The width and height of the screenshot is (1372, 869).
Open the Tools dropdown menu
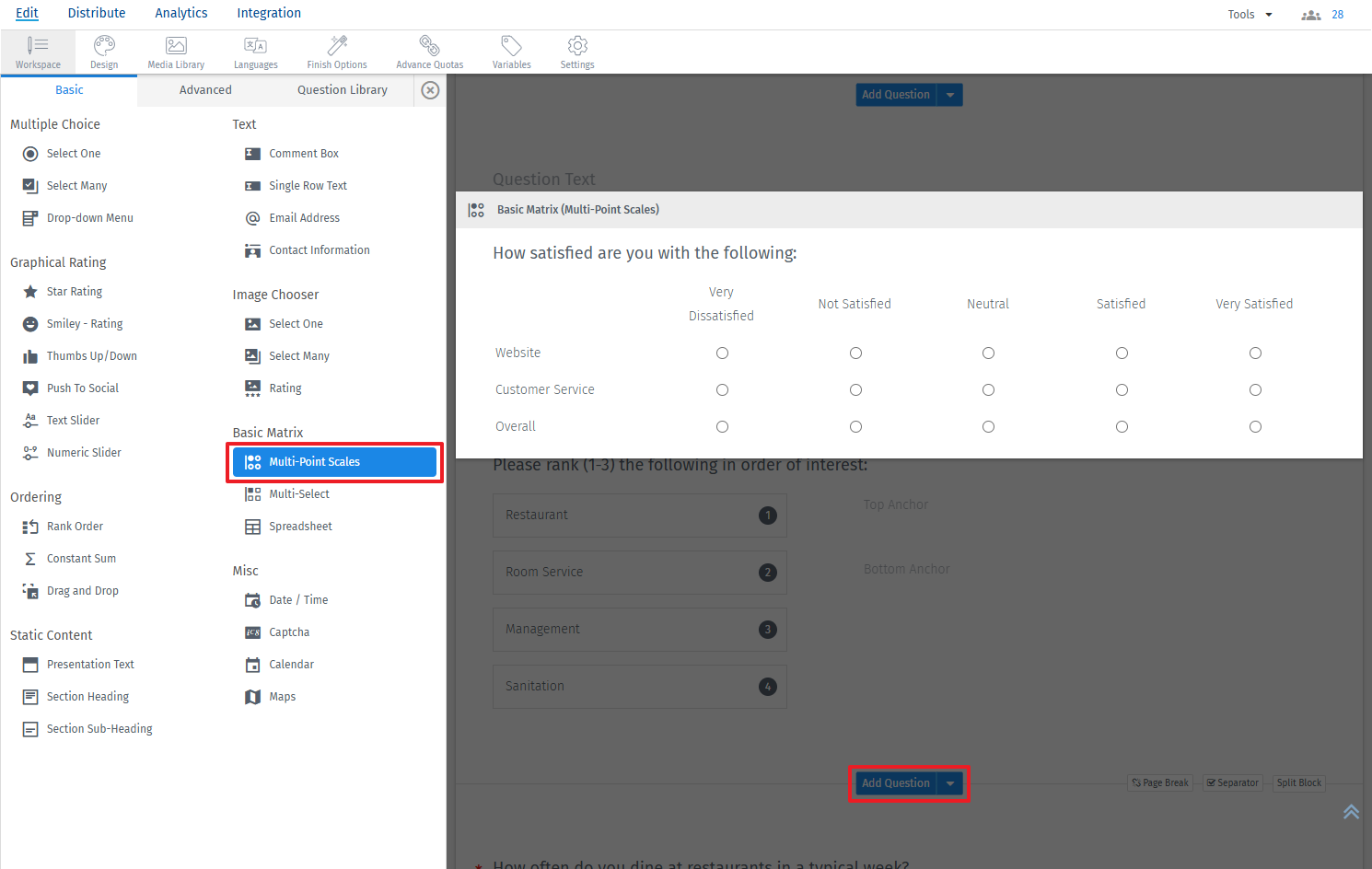[1248, 14]
